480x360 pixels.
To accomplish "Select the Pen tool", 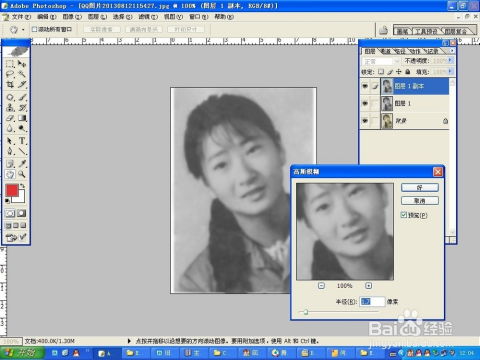I will [x=10, y=151].
